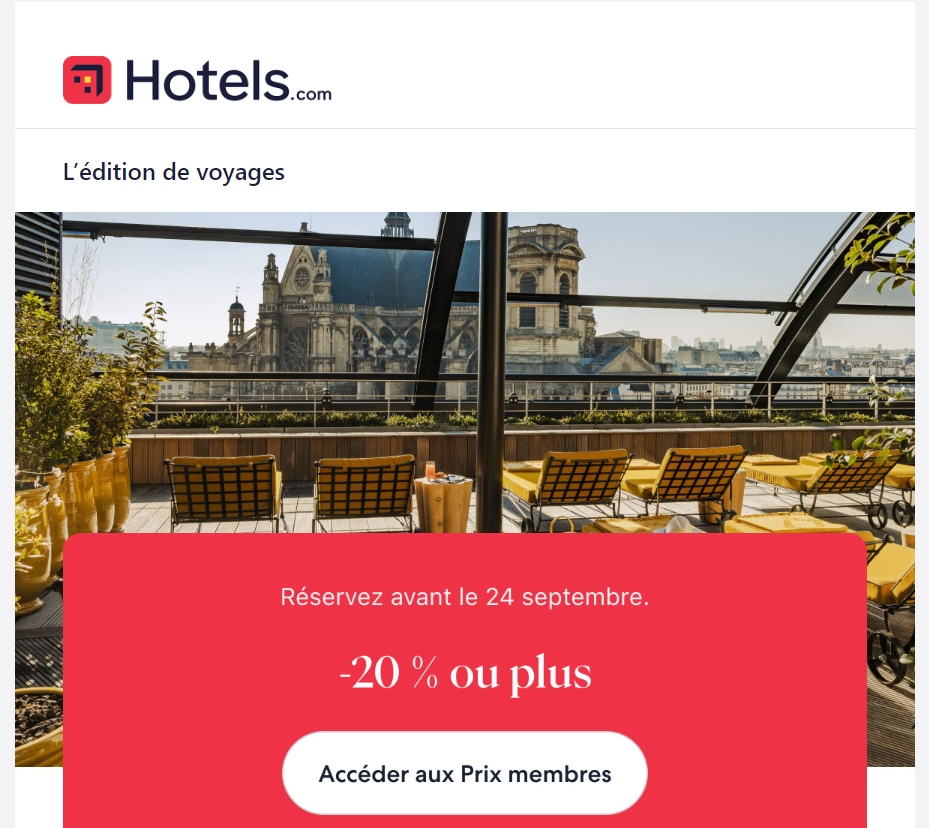929x828 pixels.
Task: Click the black central pillar in photo
Action: click(493, 372)
